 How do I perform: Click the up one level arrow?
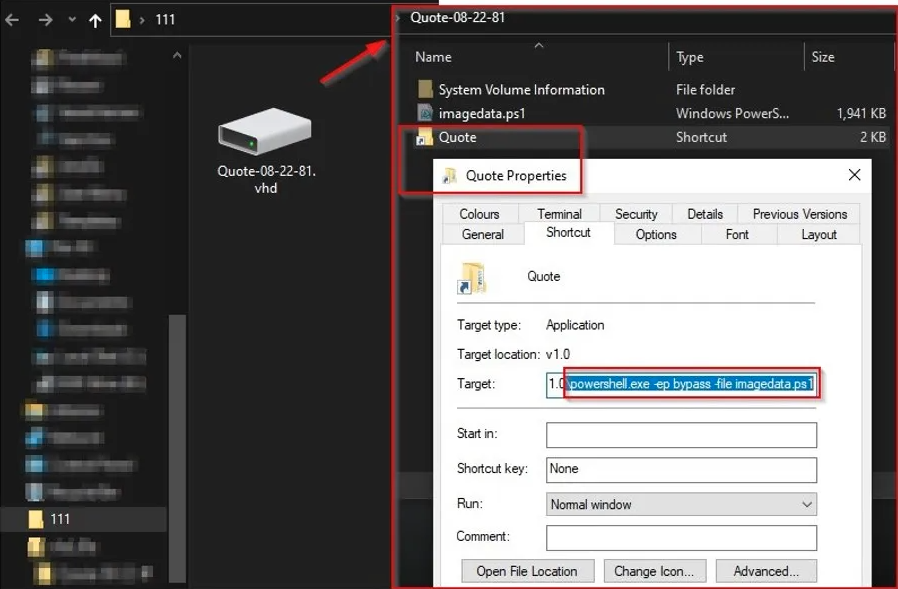click(95, 19)
